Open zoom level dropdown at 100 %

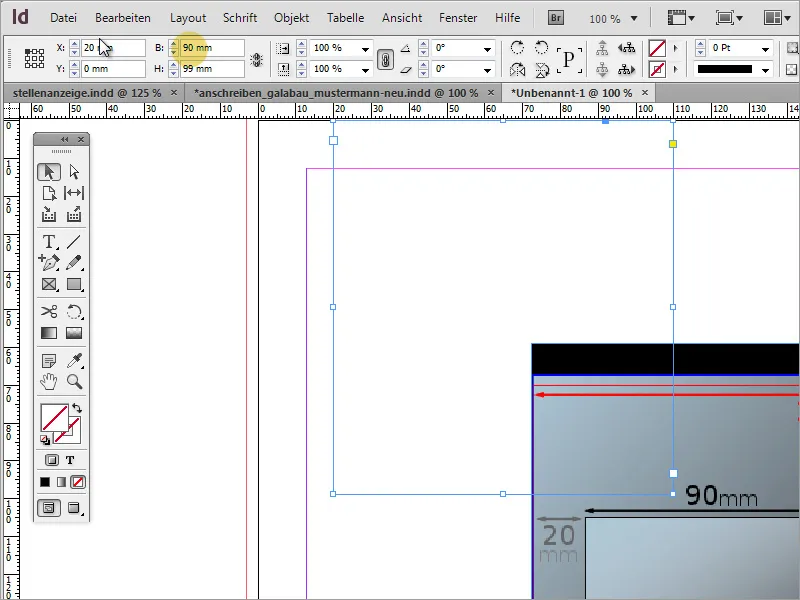634,19
